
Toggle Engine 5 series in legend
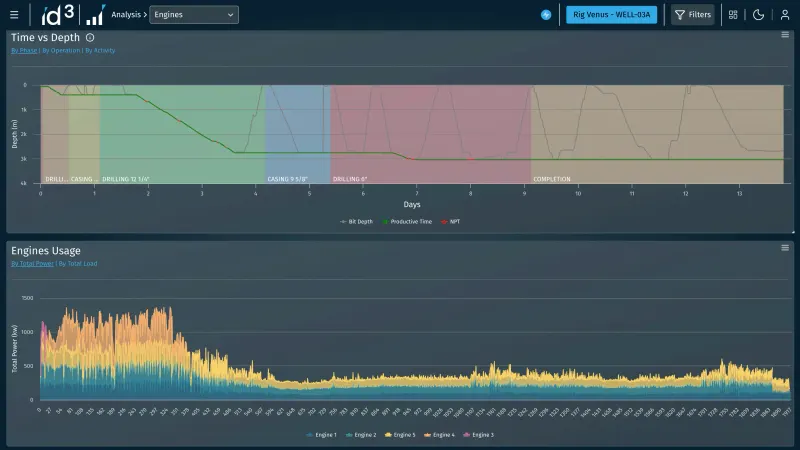click(400, 435)
